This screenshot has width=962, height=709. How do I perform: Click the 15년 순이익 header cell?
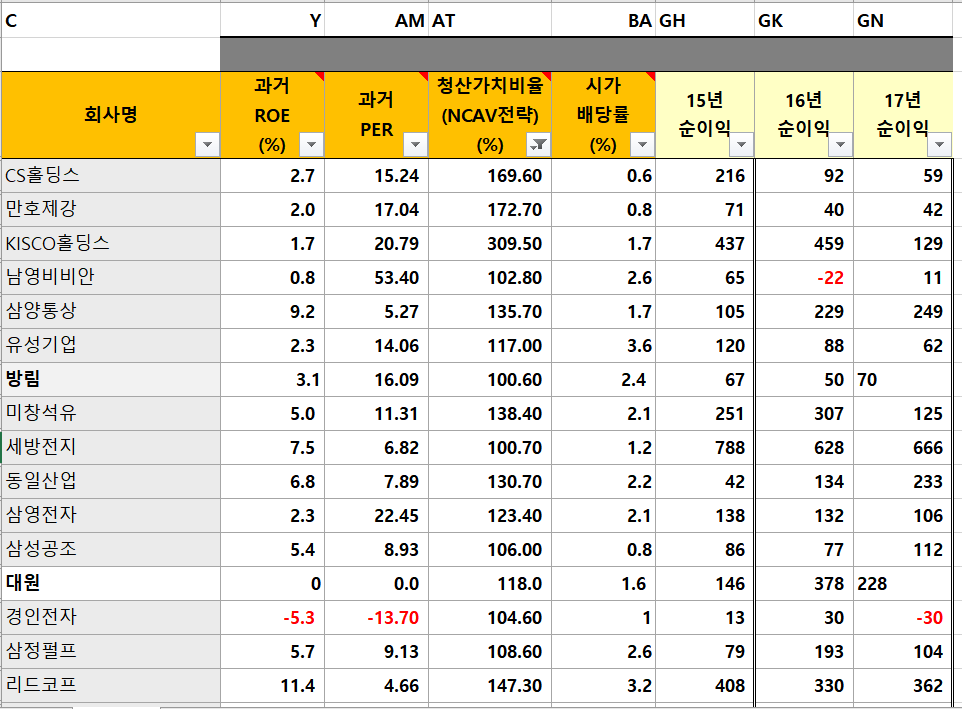pos(705,115)
